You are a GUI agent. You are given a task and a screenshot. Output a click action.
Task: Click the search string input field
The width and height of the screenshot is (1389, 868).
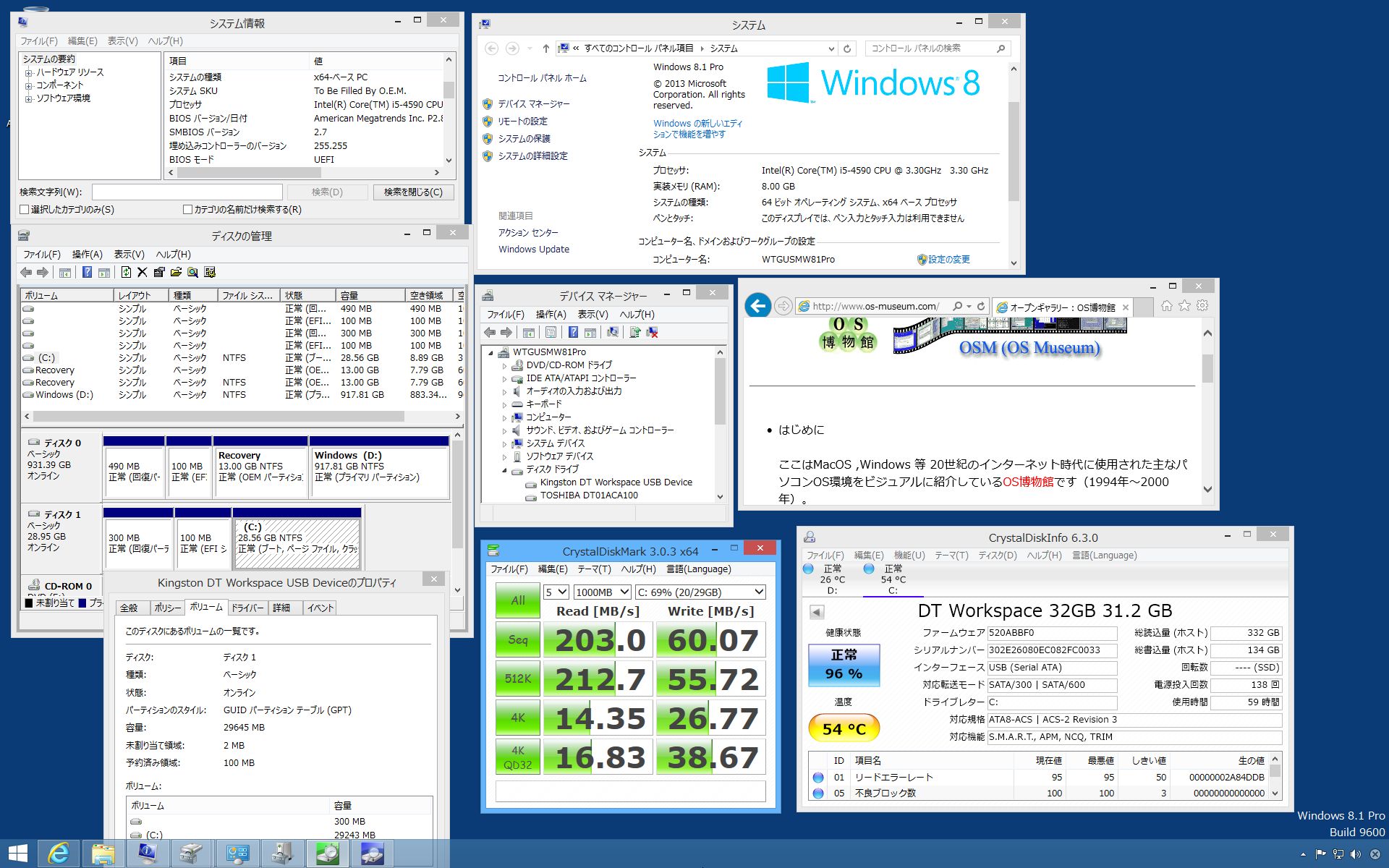click(187, 192)
